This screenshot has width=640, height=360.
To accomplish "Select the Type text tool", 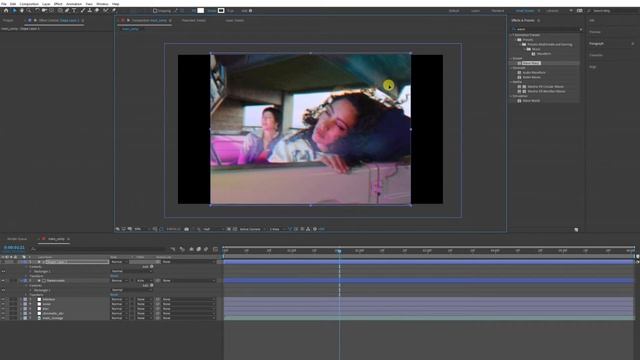I will 74,11.
